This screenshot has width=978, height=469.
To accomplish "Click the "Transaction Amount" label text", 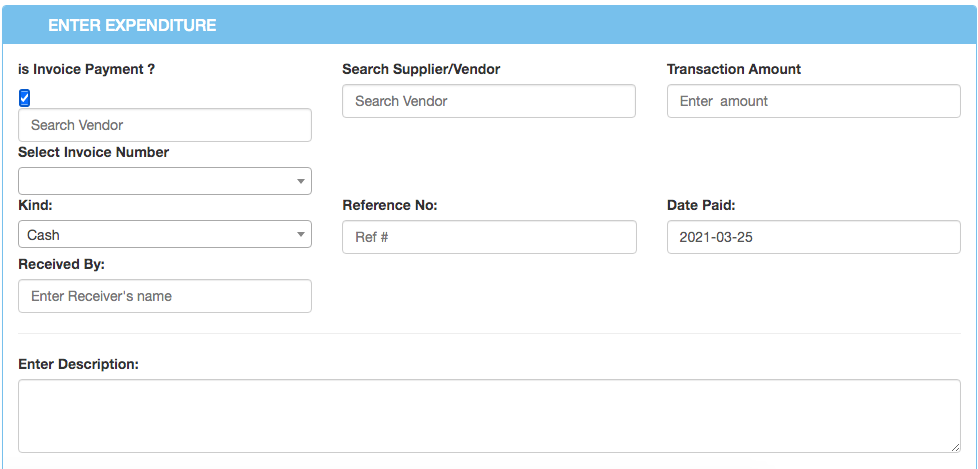I will click(733, 69).
